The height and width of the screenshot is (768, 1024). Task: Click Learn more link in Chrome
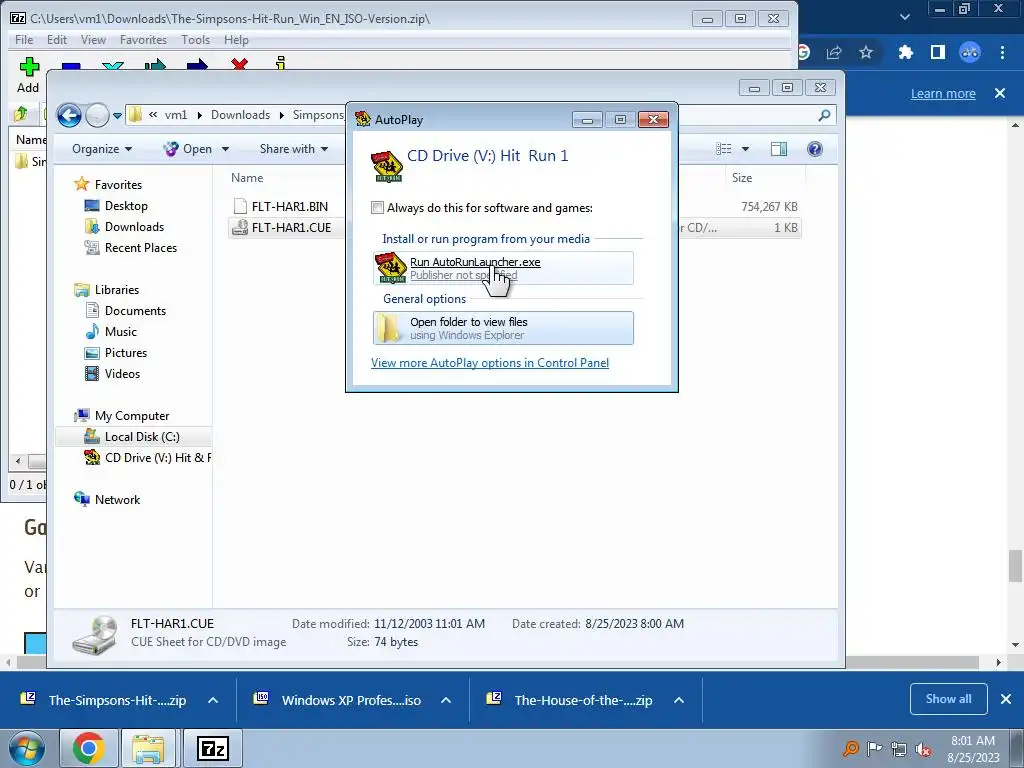(x=943, y=93)
